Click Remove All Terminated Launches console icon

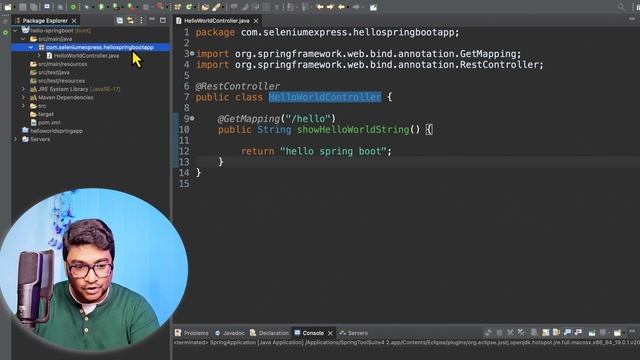(x=521, y=333)
